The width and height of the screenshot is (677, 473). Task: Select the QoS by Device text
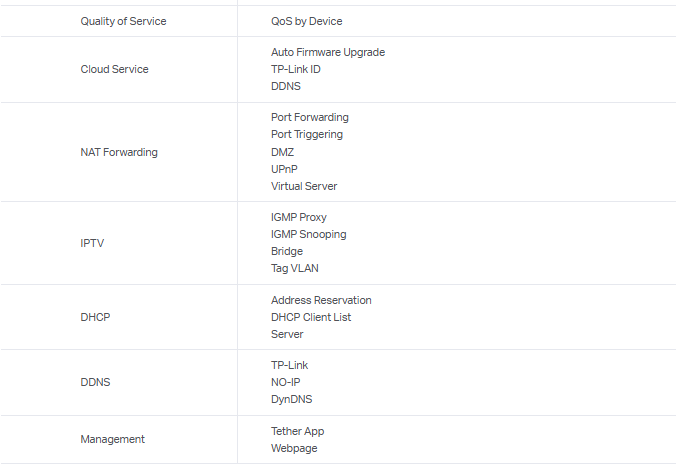[x=307, y=21]
